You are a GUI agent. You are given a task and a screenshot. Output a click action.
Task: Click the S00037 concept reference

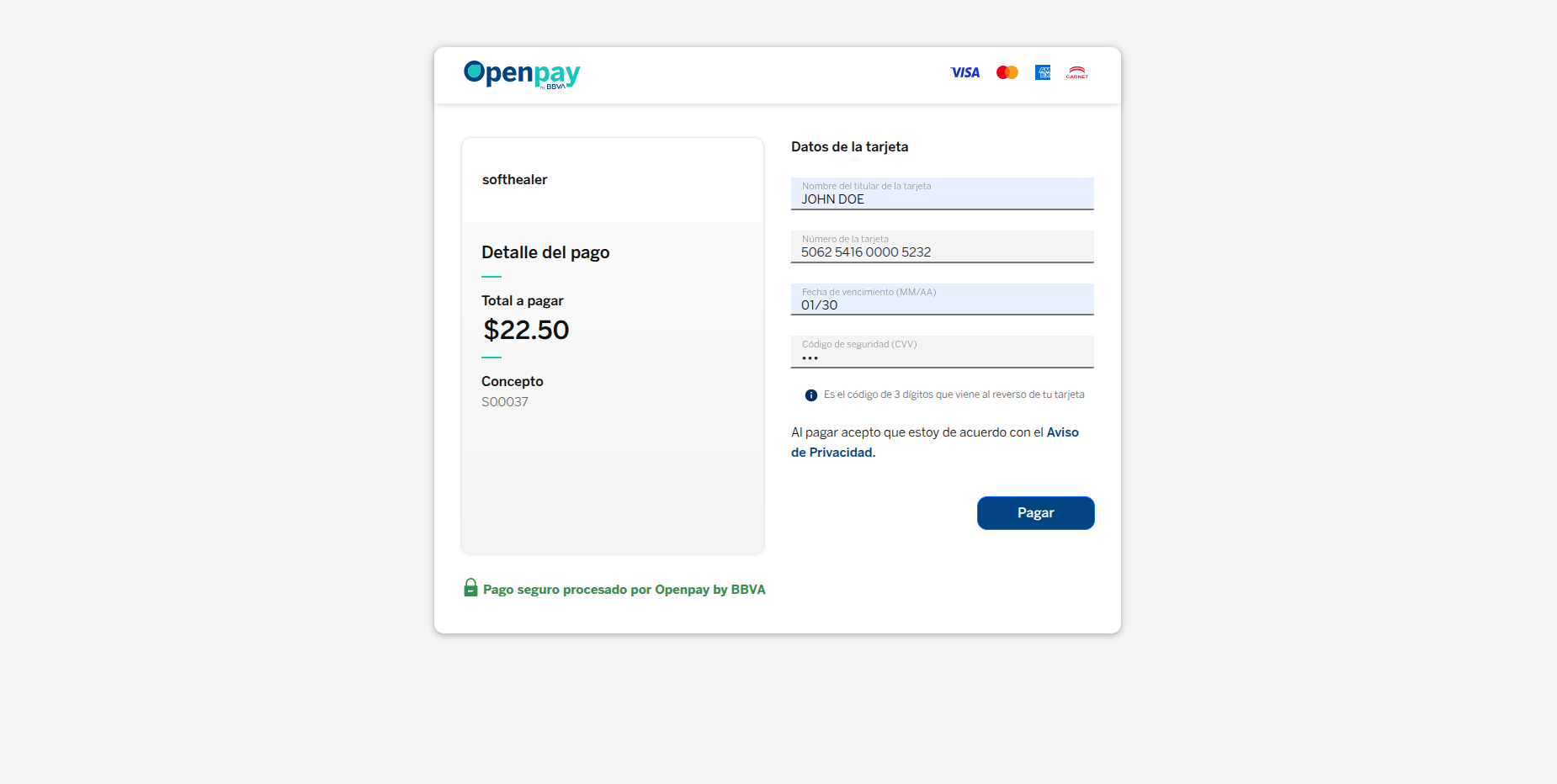point(505,402)
